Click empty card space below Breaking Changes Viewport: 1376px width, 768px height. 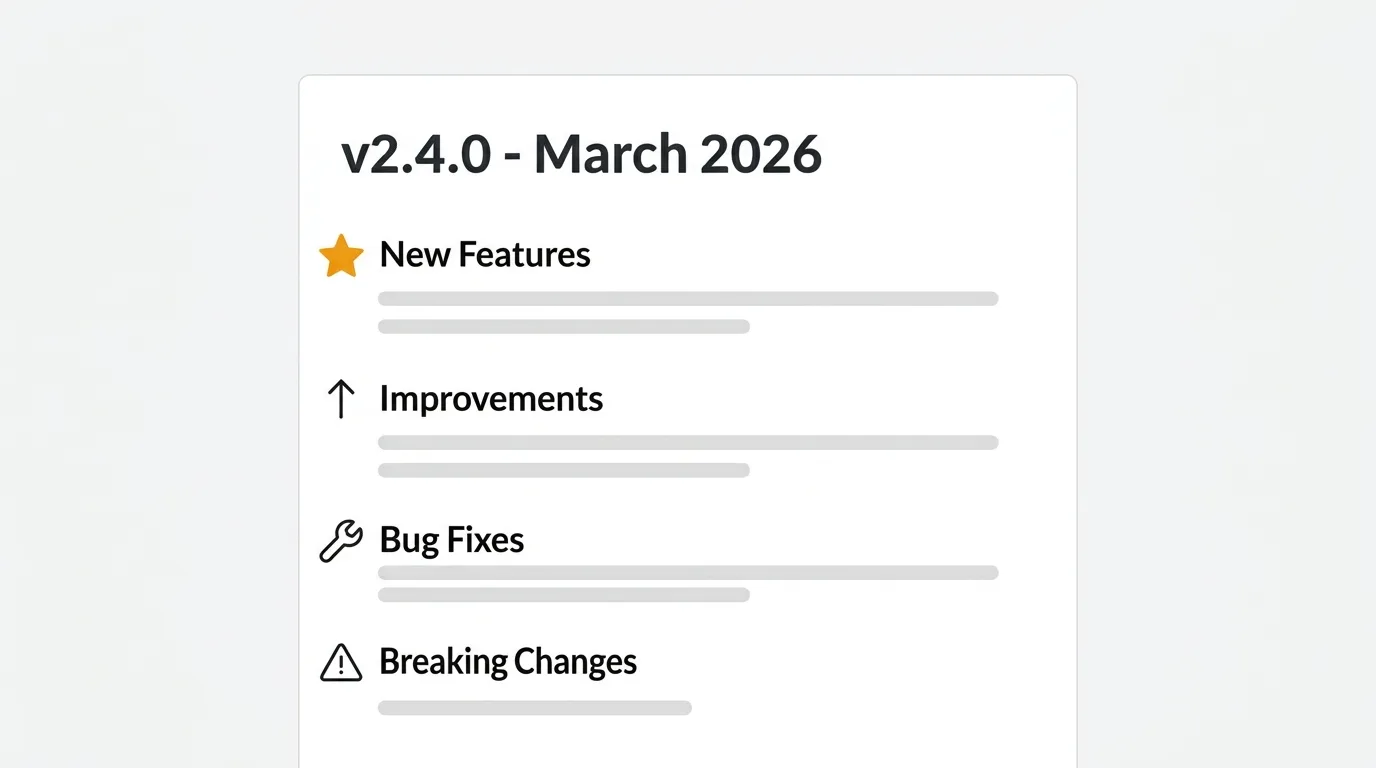pyautogui.click(x=688, y=742)
